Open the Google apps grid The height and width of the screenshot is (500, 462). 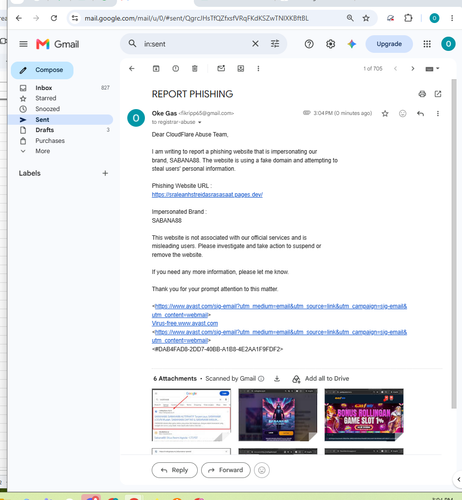point(427,44)
